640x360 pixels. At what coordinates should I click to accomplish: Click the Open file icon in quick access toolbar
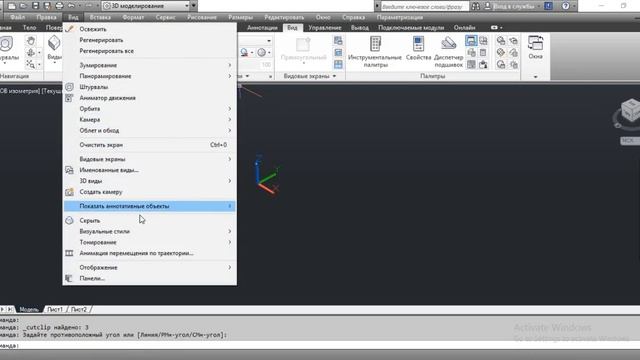(x=24, y=6)
